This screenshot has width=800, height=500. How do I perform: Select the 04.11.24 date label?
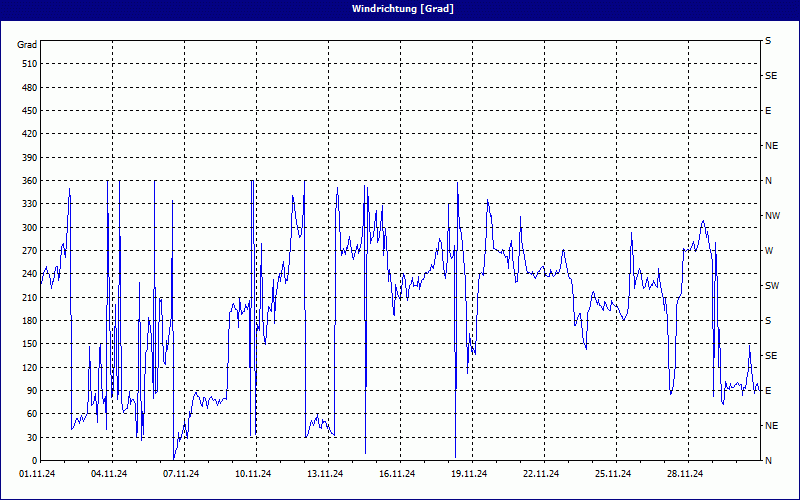109,474
